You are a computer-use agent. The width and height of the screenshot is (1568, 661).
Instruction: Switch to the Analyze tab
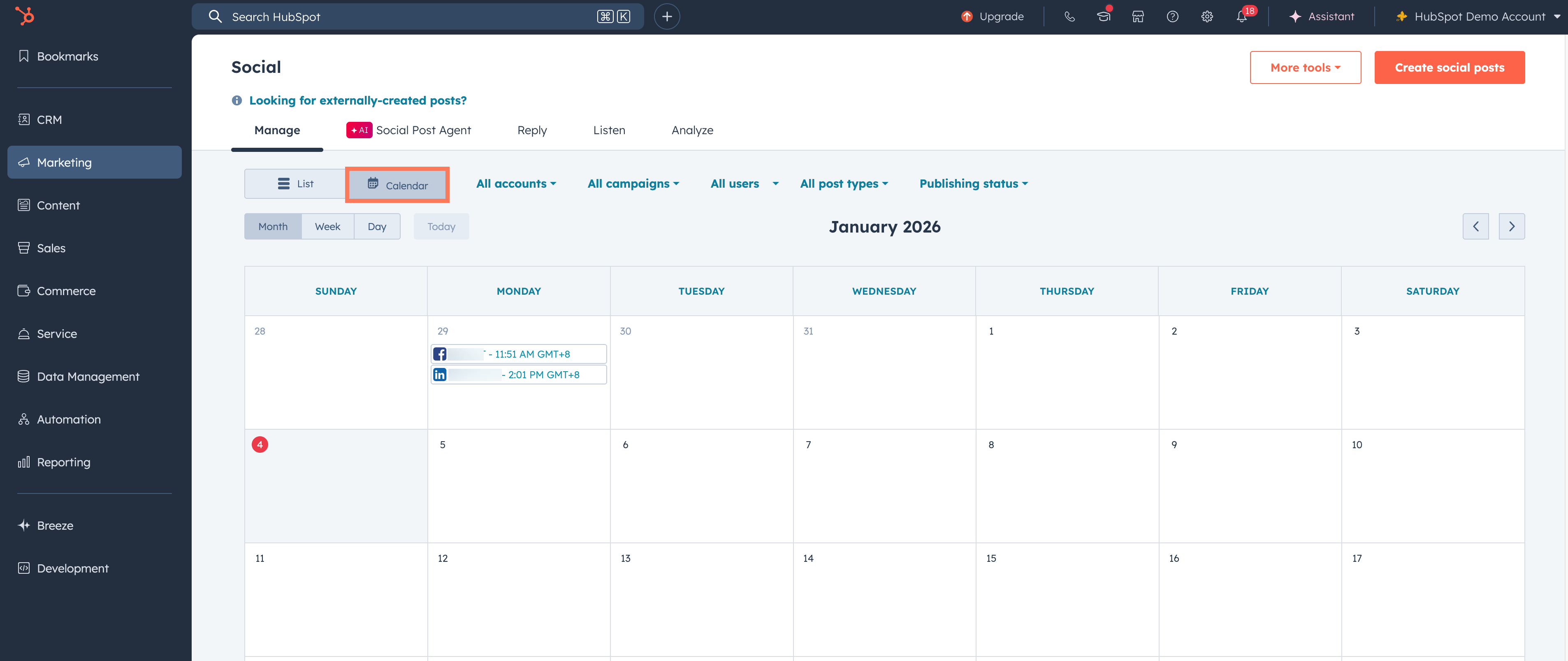click(692, 130)
